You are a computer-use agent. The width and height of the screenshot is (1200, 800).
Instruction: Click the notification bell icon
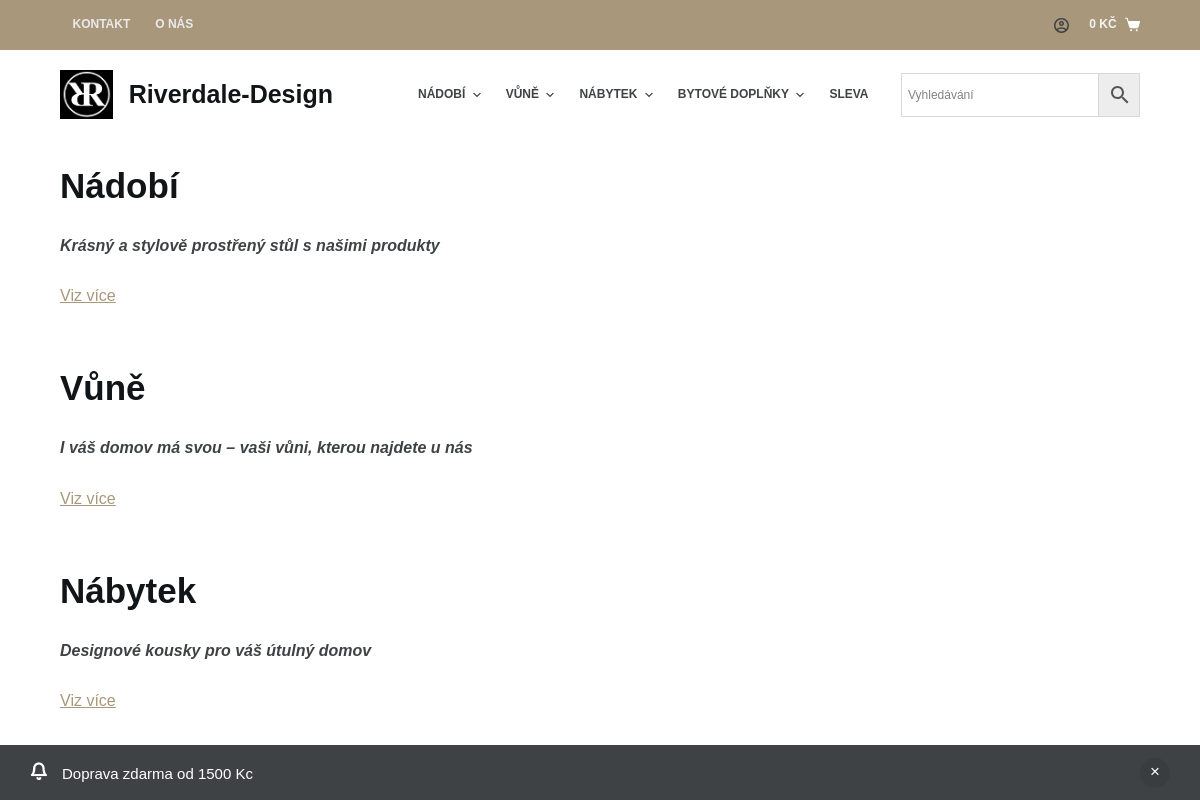[x=39, y=772]
